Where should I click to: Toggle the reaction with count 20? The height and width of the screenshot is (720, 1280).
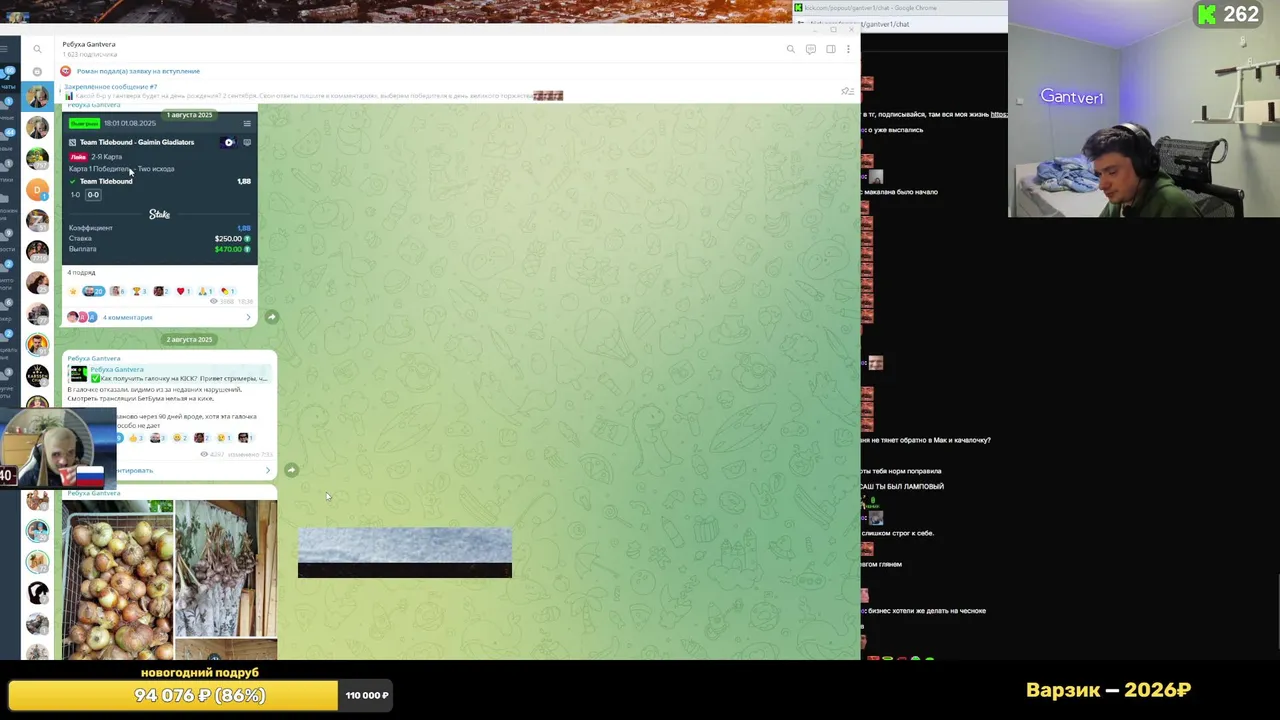pyautogui.click(x=93, y=291)
